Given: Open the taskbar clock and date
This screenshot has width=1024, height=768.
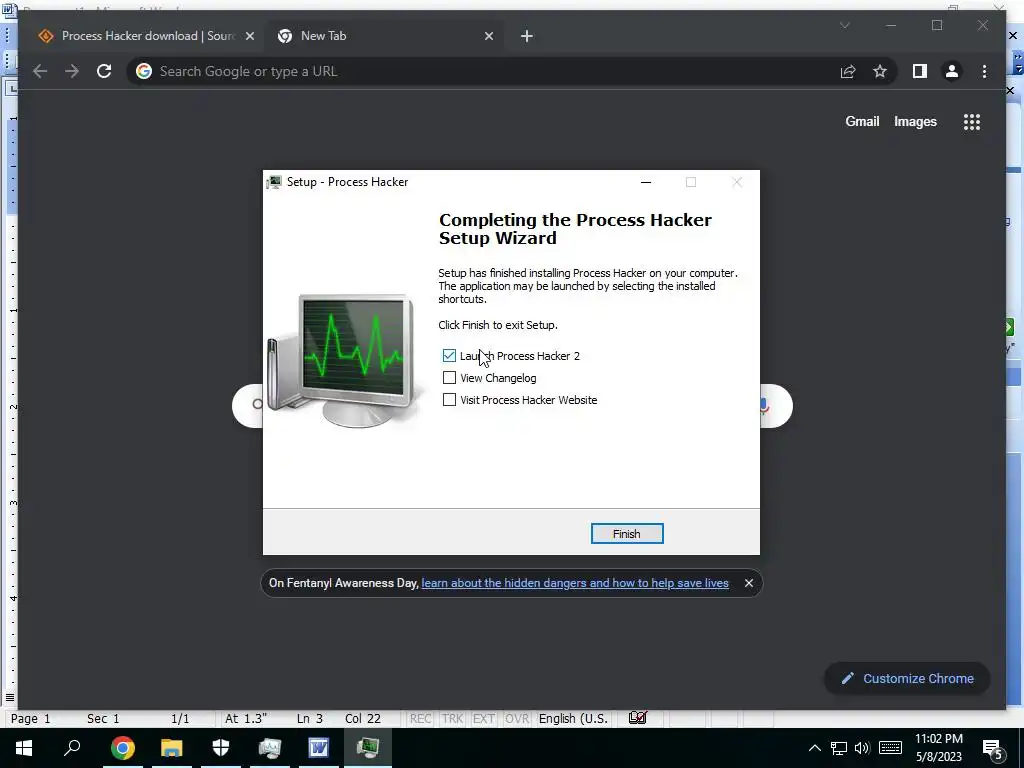Looking at the screenshot, I should coord(938,748).
